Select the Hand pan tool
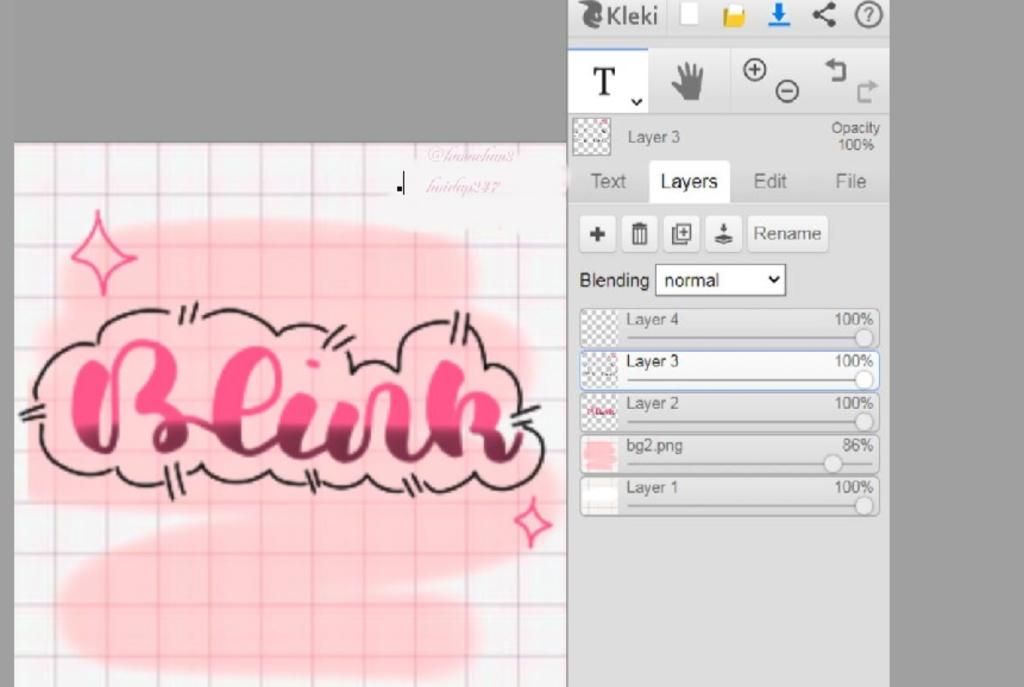The image size is (1024, 687). pos(688,82)
